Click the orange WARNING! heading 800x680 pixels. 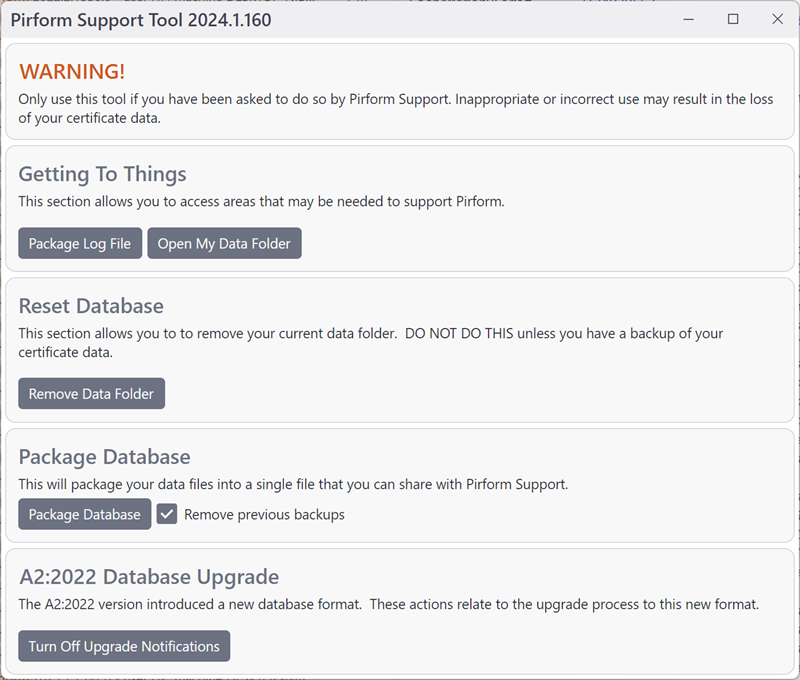tap(72, 71)
